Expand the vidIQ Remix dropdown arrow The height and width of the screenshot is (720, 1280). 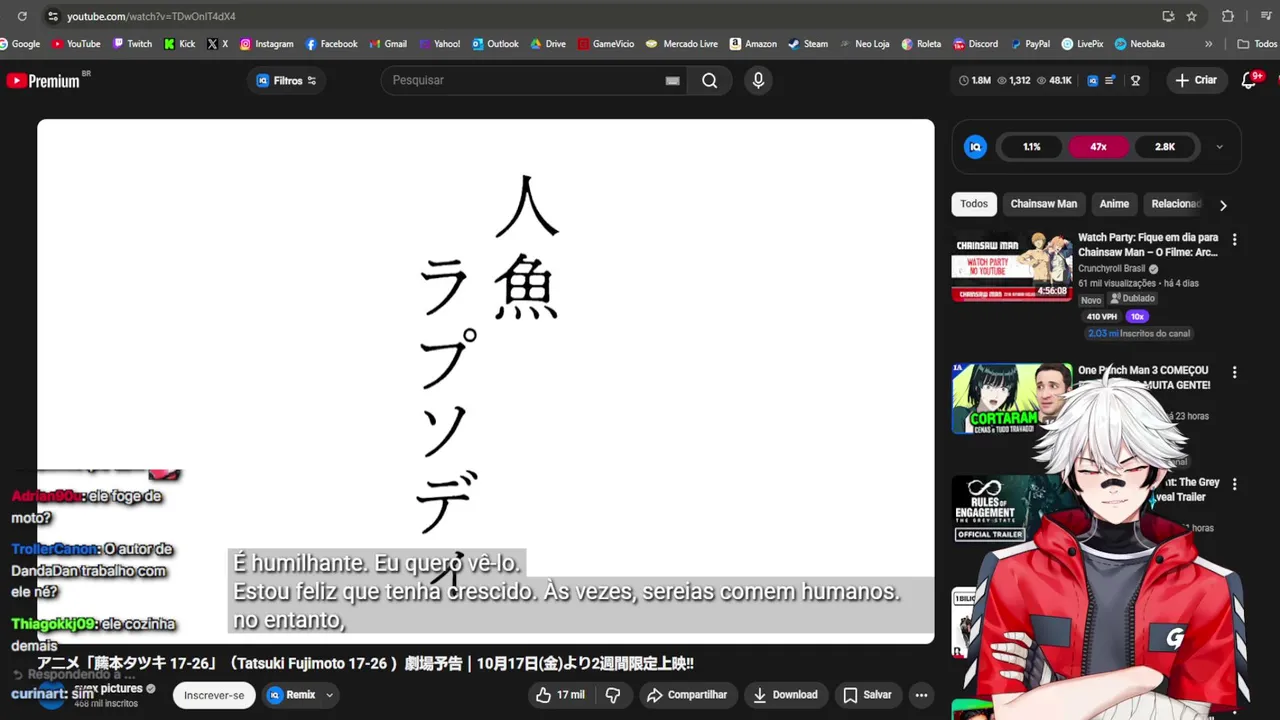pyautogui.click(x=329, y=695)
